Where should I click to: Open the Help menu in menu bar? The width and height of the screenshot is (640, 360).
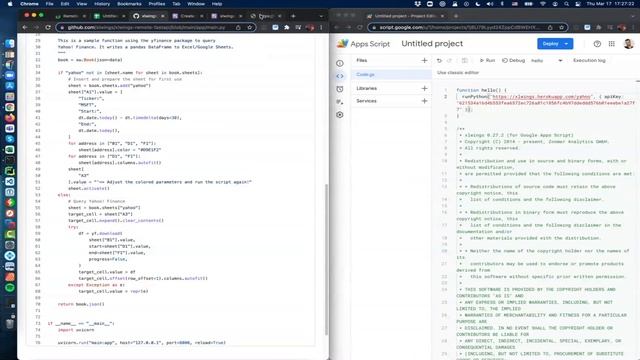point(217,4)
